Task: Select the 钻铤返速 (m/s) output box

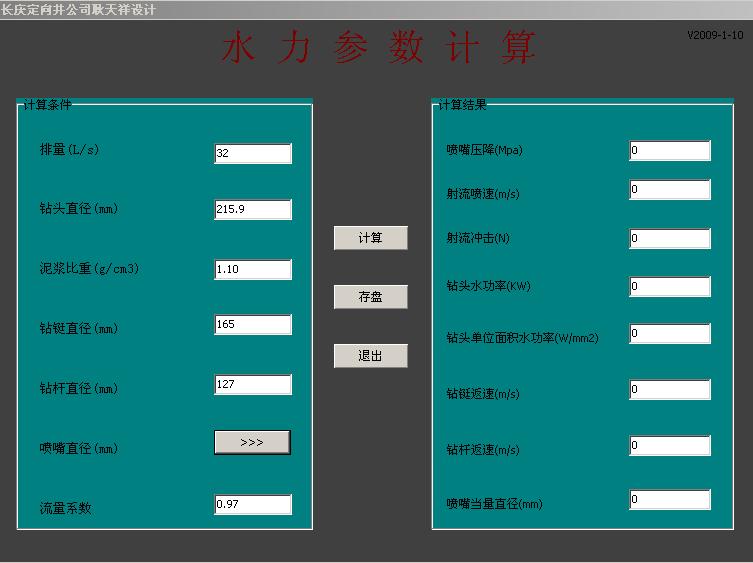Action: click(x=670, y=389)
